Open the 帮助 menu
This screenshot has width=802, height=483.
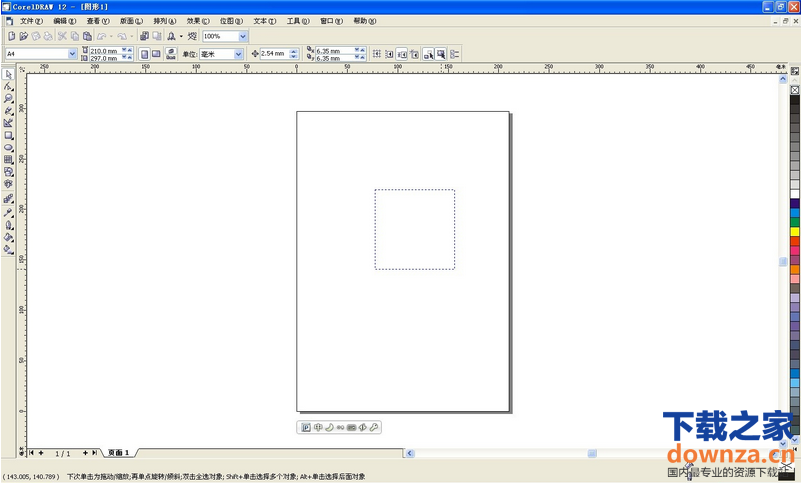365,21
